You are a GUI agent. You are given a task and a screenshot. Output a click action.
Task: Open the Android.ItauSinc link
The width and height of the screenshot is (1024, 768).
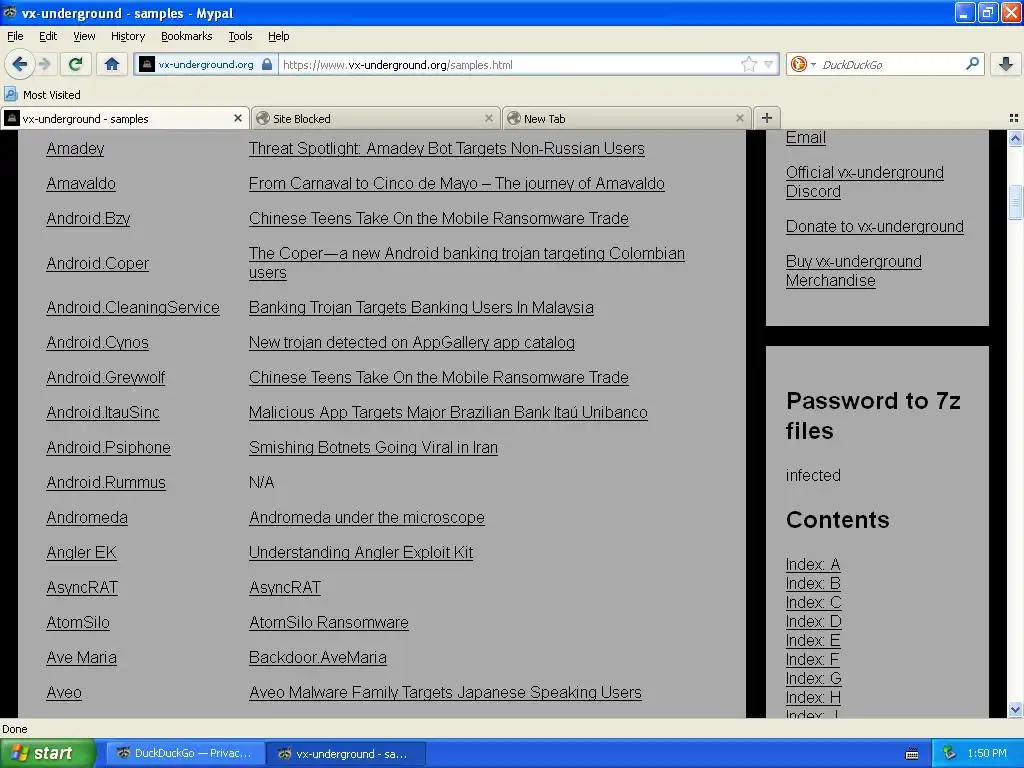coord(103,412)
